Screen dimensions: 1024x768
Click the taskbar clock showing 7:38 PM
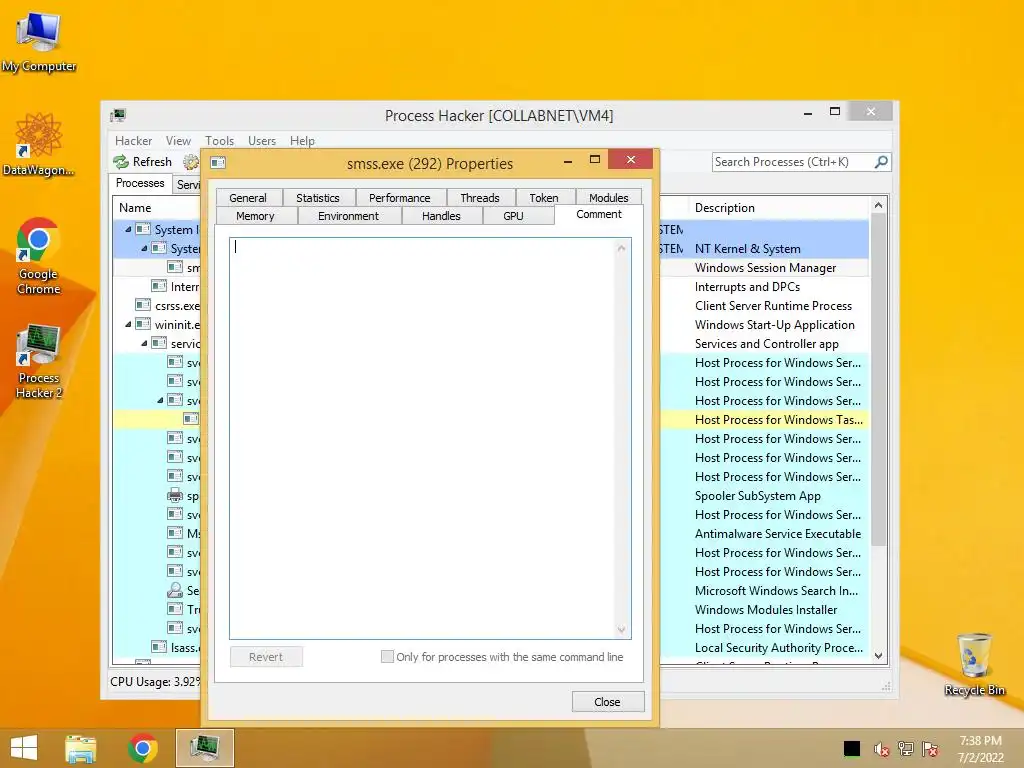pyautogui.click(x=980, y=749)
